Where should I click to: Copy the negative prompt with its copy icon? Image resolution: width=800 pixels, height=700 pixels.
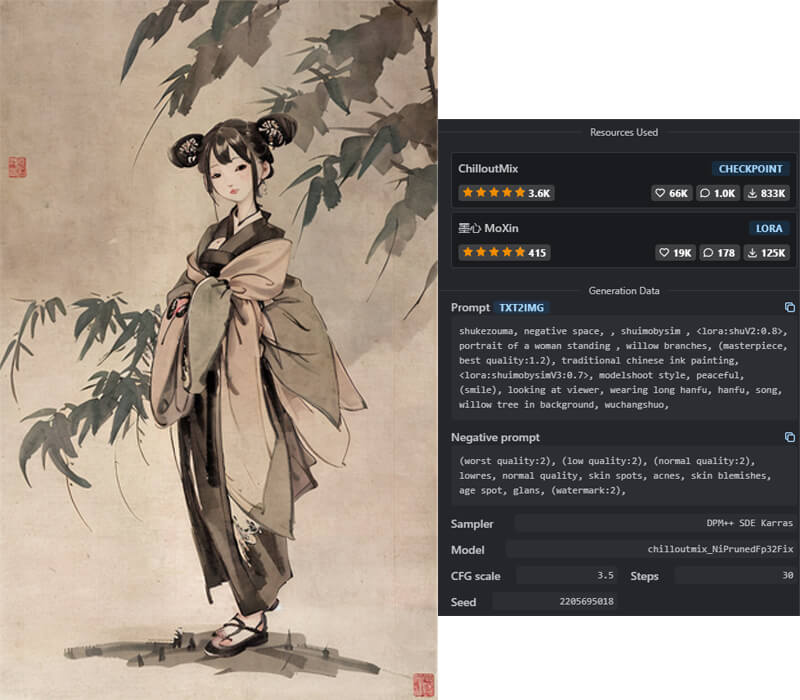click(x=789, y=437)
